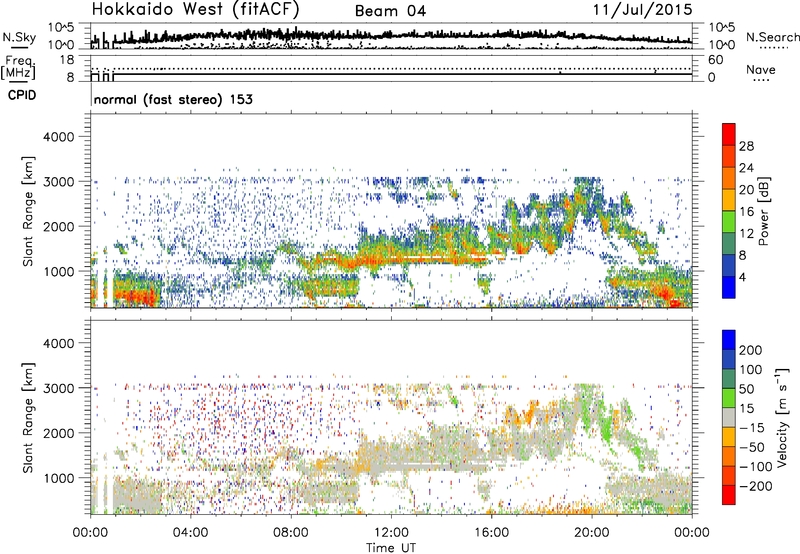
Task: Click the "3000" tick on the velocity panel
Action: (x=58, y=388)
